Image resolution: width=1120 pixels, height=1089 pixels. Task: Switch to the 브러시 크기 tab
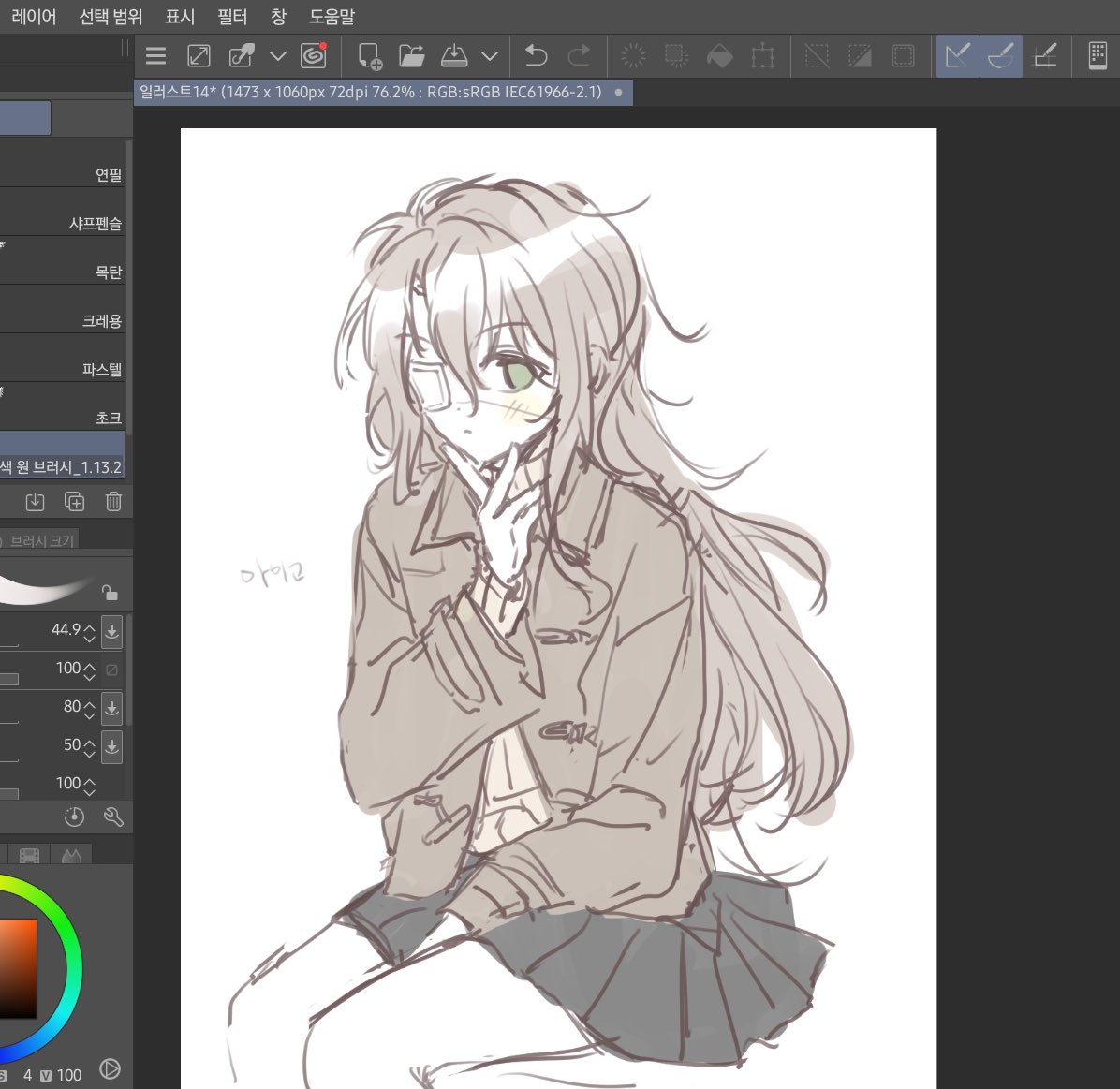tap(37, 540)
